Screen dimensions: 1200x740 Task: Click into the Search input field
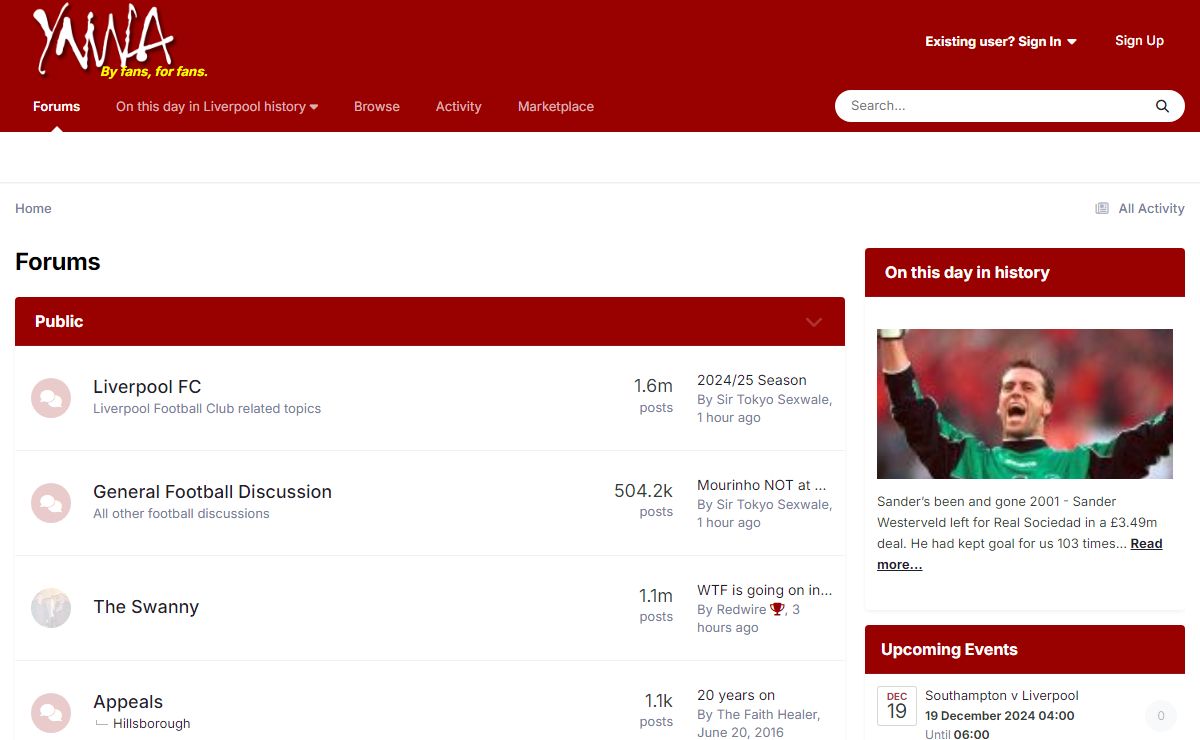(995, 106)
